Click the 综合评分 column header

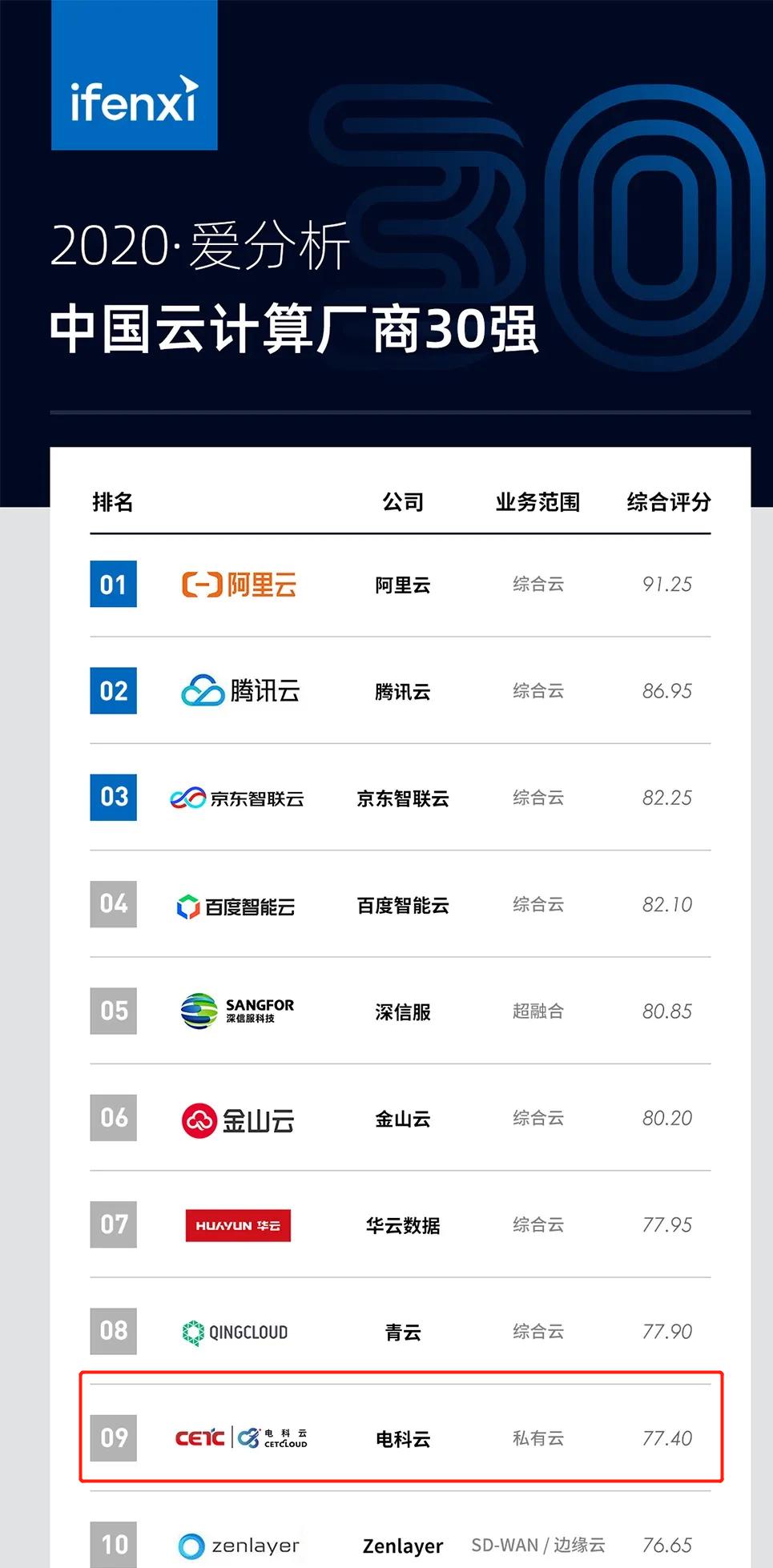pyautogui.click(x=669, y=502)
